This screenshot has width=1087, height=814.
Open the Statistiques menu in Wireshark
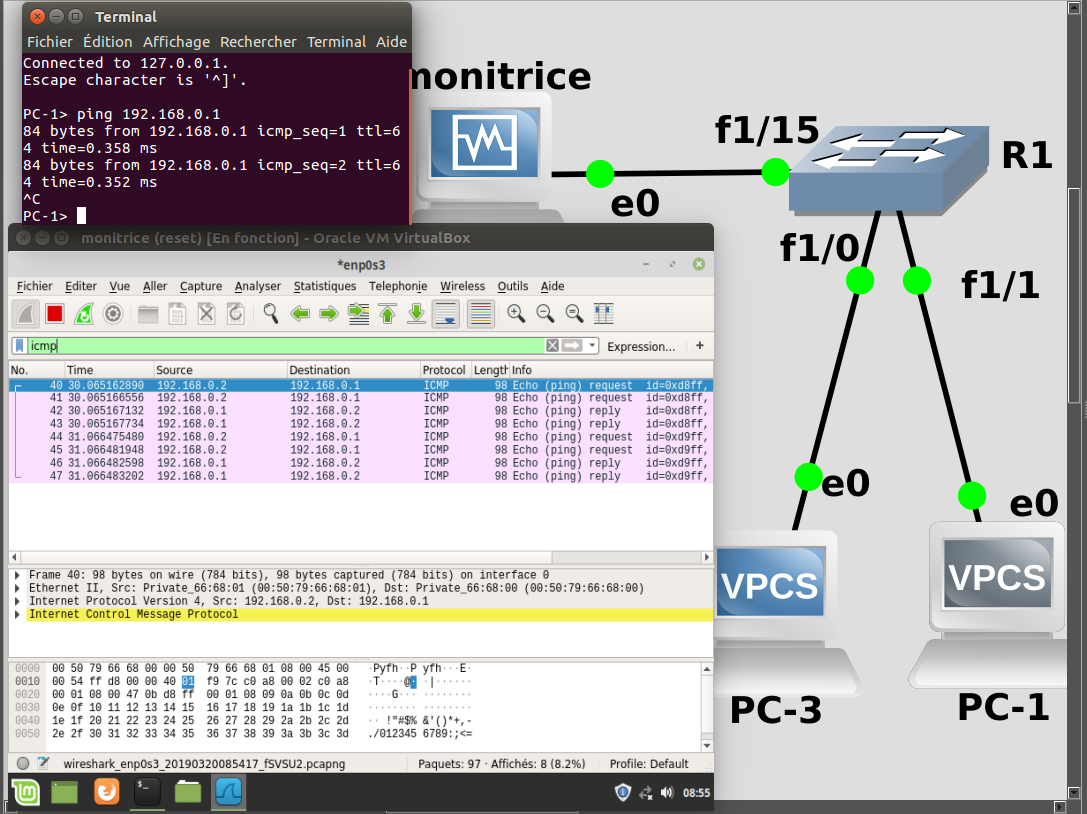[x=325, y=286]
